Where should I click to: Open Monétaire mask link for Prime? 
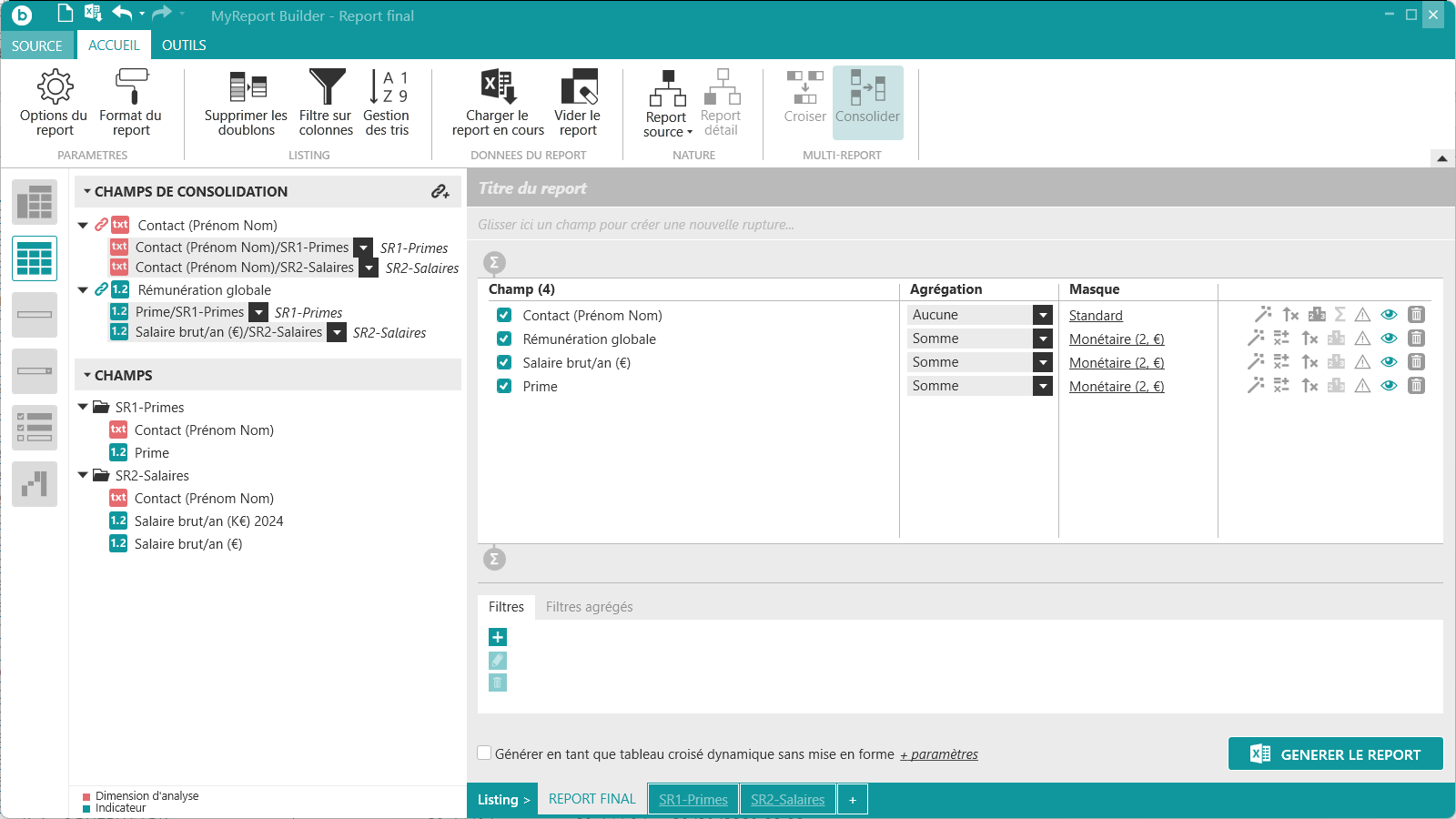[1116, 387]
